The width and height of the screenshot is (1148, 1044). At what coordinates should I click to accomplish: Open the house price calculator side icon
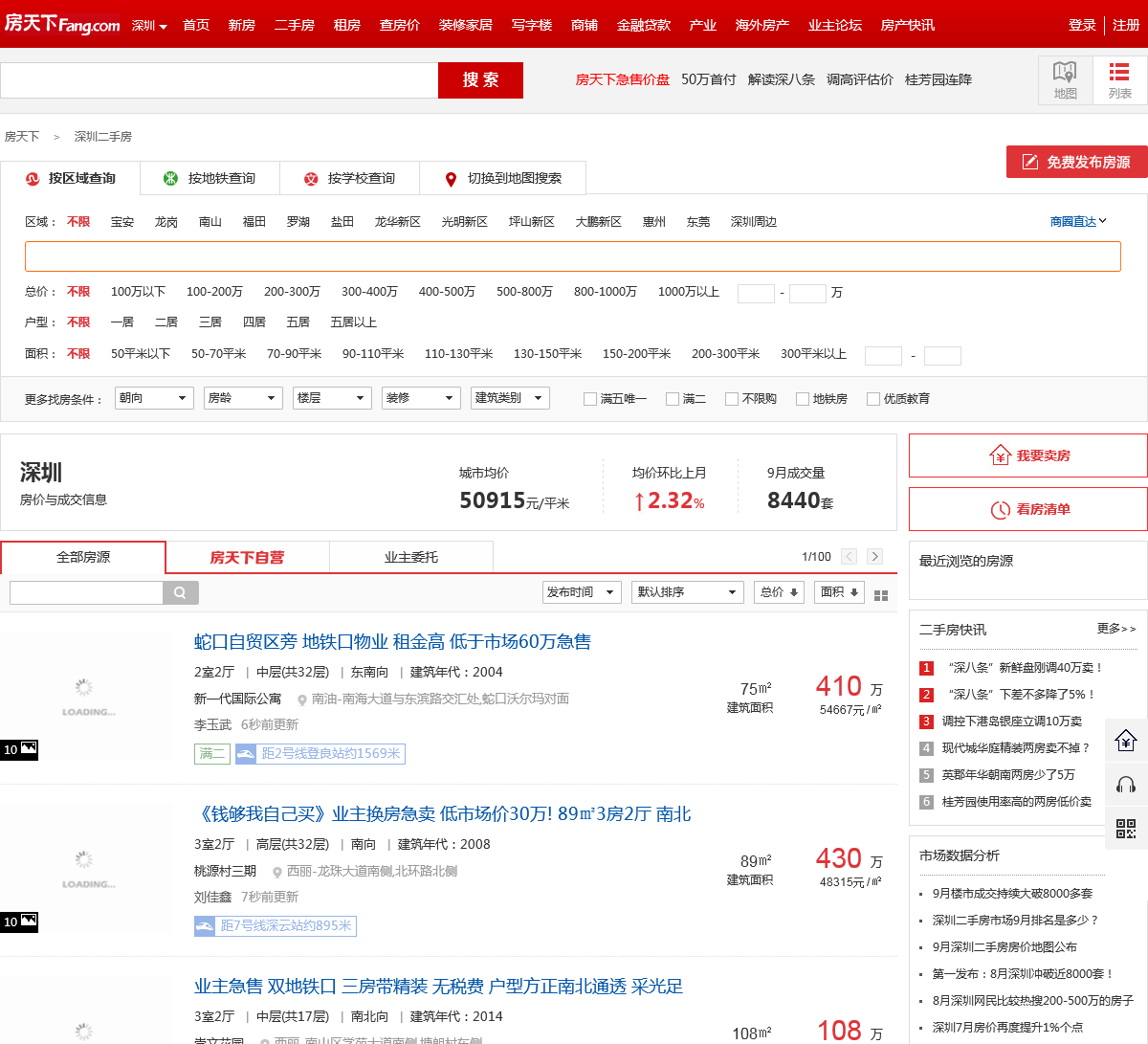tap(1126, 740)
